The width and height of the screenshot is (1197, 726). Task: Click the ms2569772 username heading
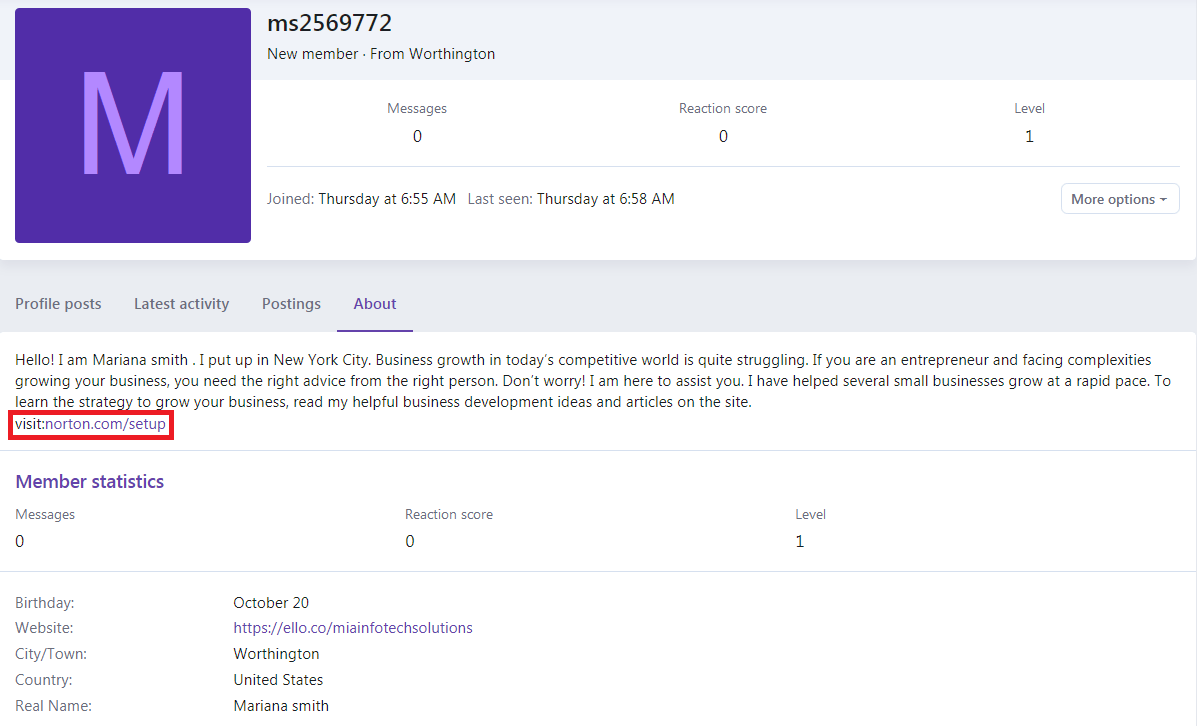tap(330, 23)
